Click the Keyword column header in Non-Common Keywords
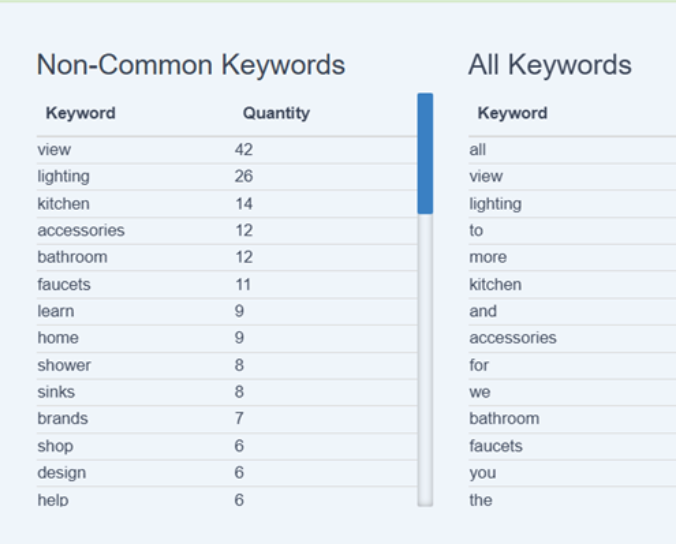 tap(80, 114)
